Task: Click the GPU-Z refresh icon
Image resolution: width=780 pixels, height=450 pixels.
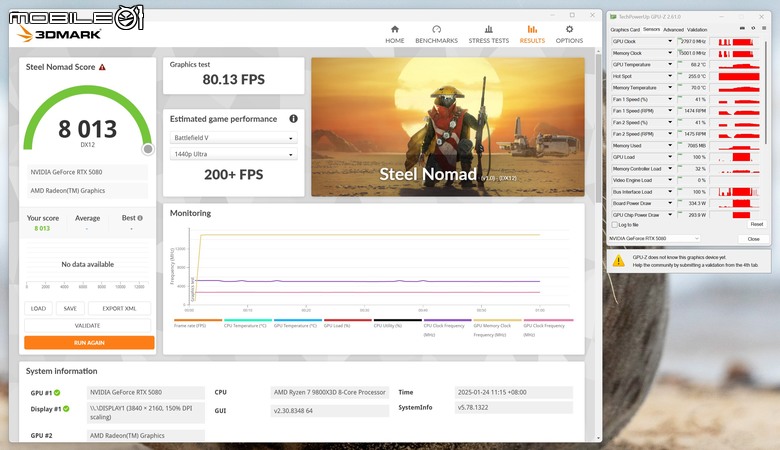Action: point(753,28)
